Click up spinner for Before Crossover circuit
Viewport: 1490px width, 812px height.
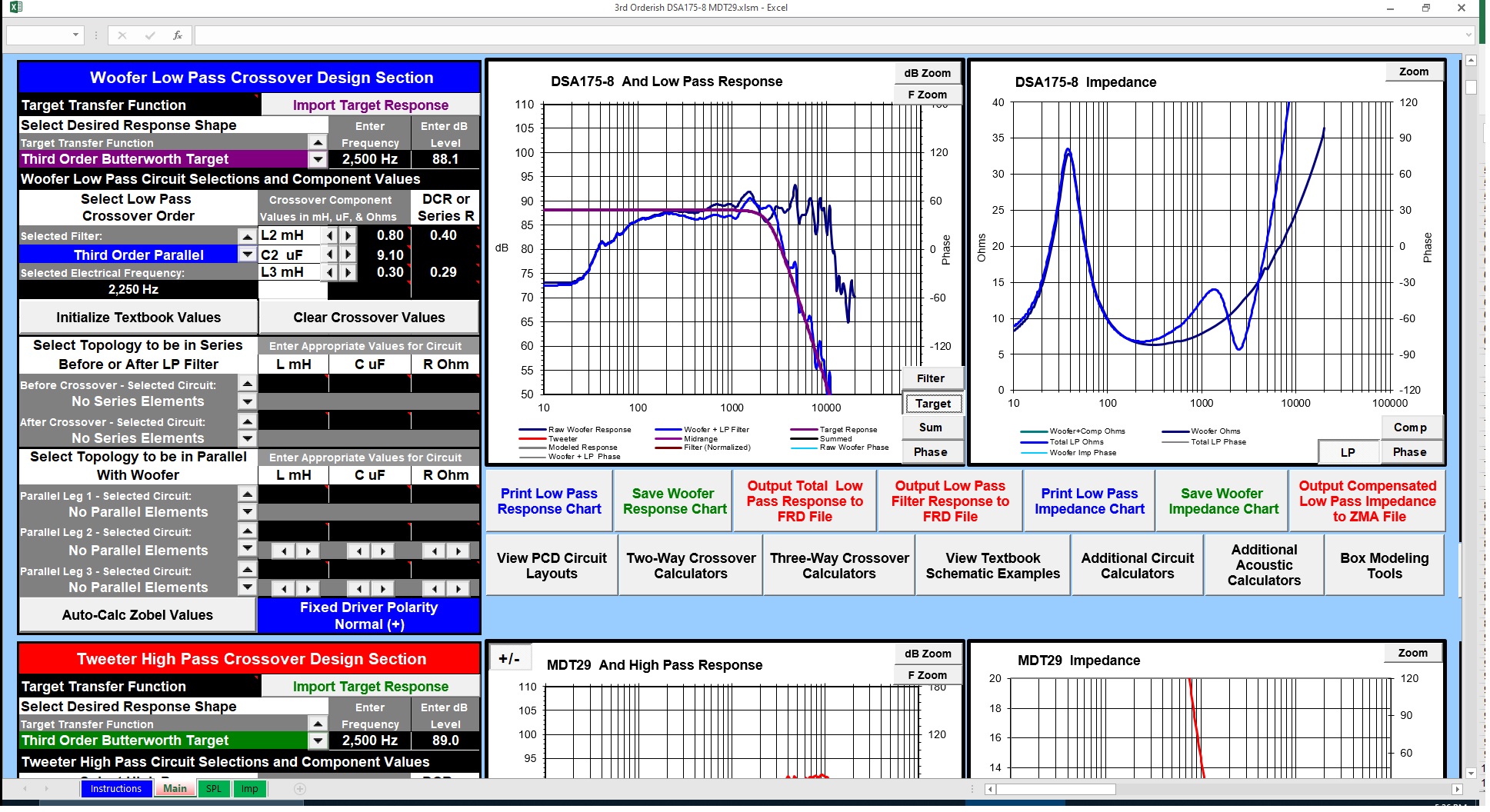point(247,383)
